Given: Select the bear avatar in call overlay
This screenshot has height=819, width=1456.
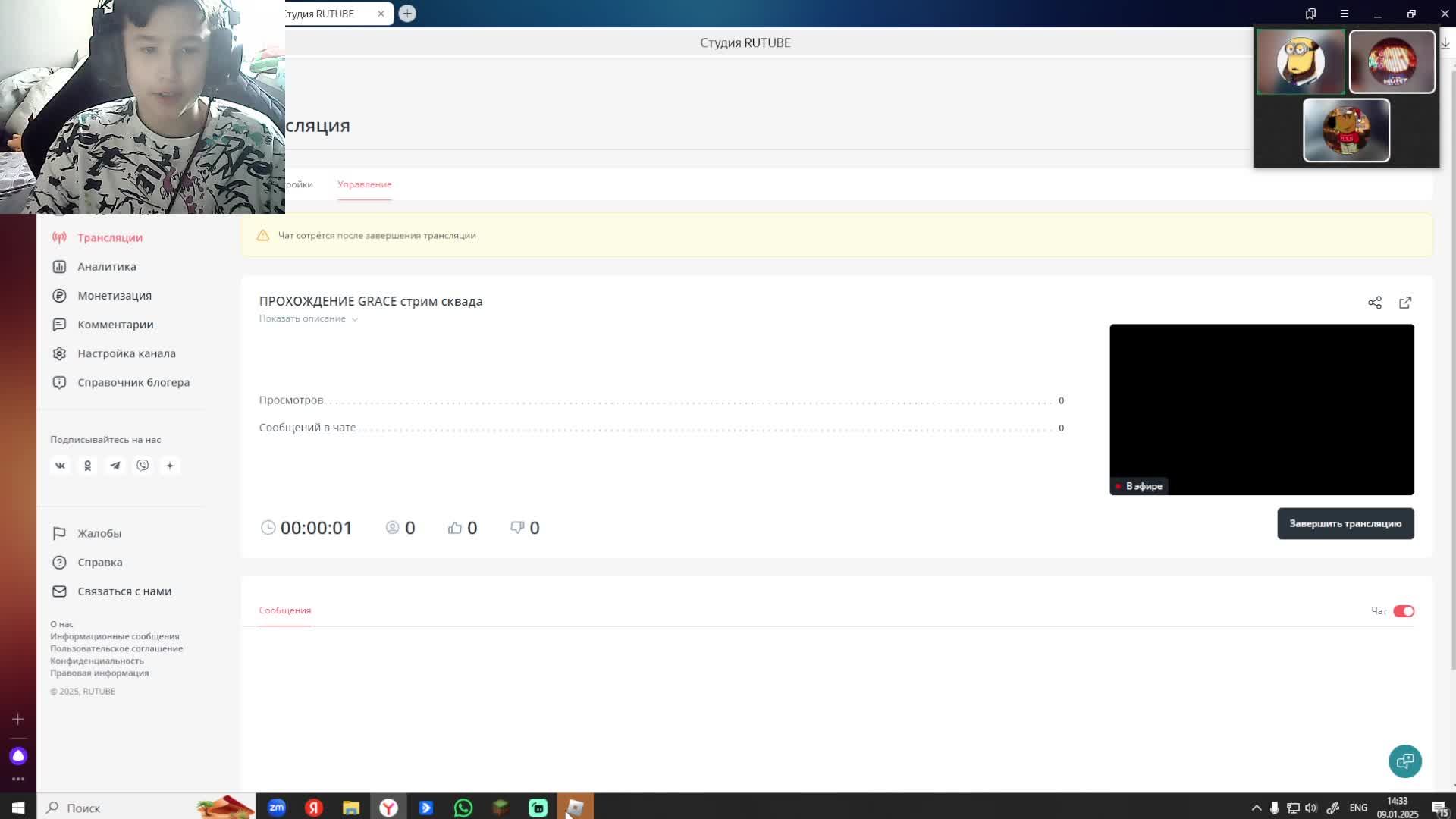Looking at the screenshot, I should tap(1346, 130).
